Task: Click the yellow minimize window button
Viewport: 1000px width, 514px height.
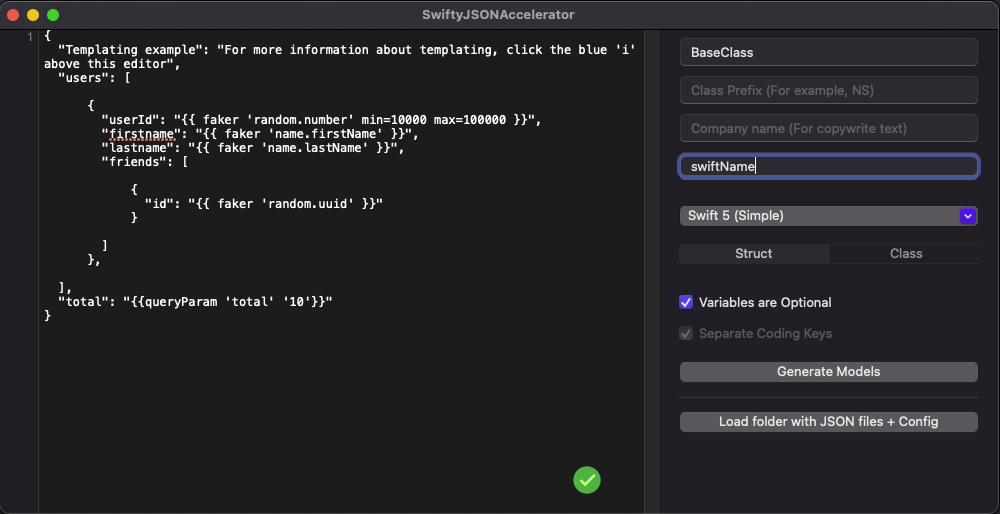Action: 33,15
